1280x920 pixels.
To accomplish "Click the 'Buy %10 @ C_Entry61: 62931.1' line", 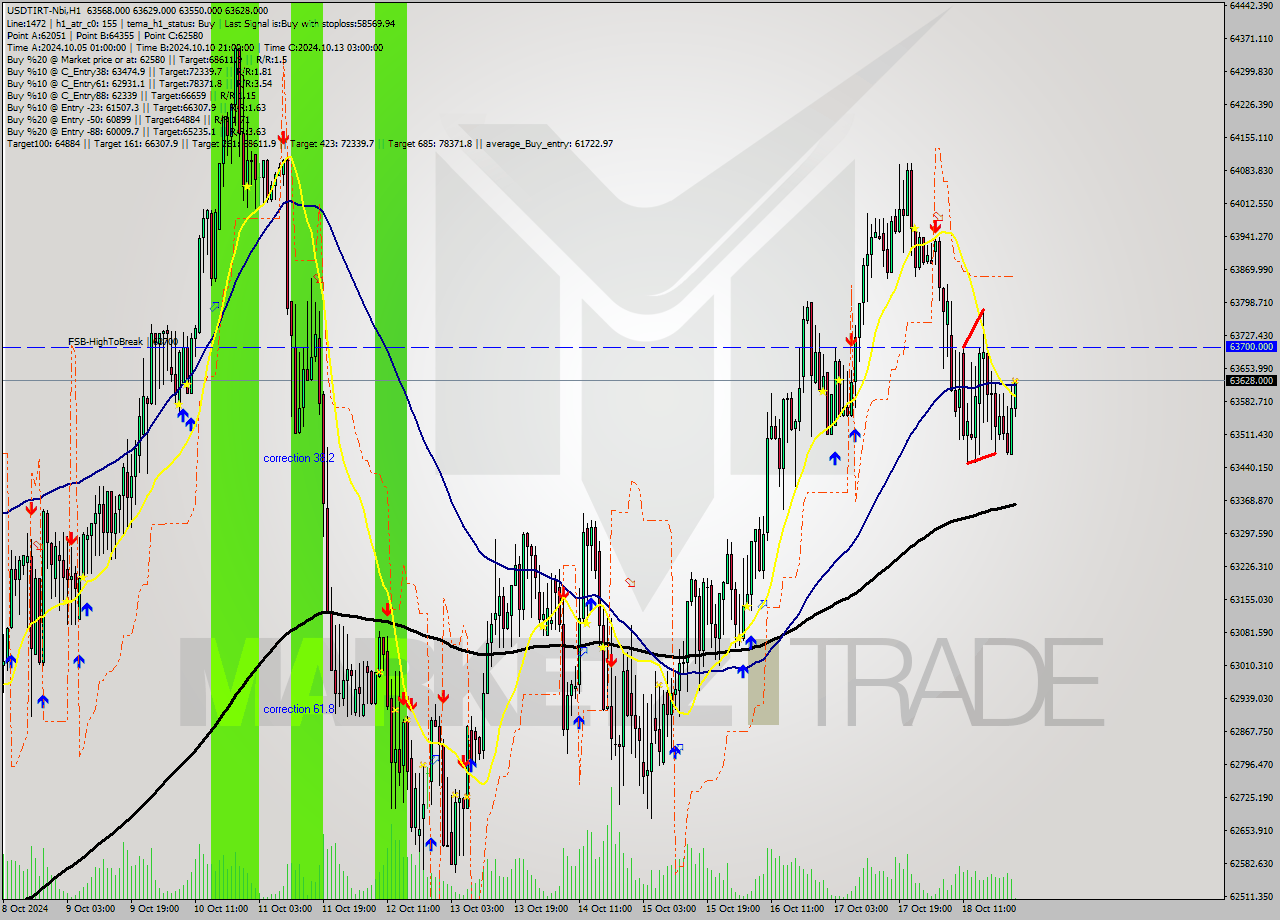I will point(139,83).
